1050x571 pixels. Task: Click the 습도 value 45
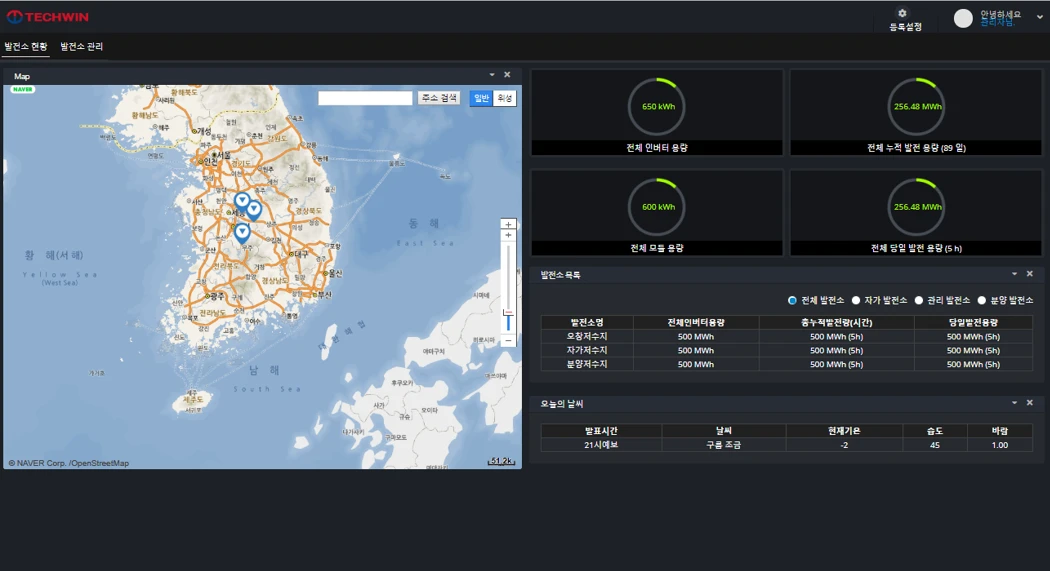click(935, 445)
